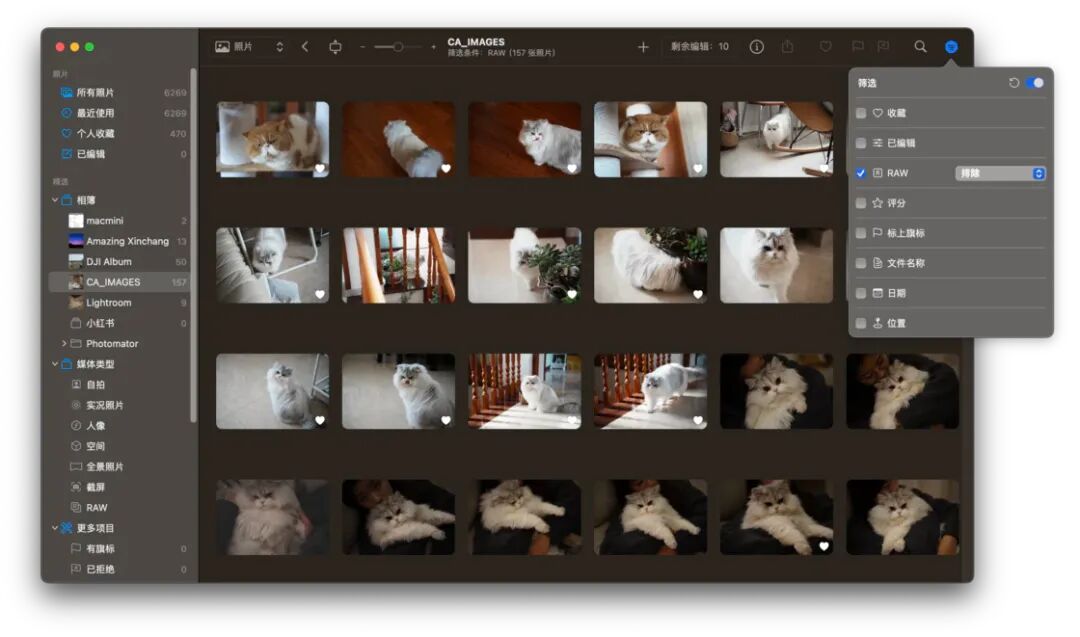Open 个人收藏 in the sidebar
Image resolution: width=1080 pixels, height=637 pixels.
[119, 134]
